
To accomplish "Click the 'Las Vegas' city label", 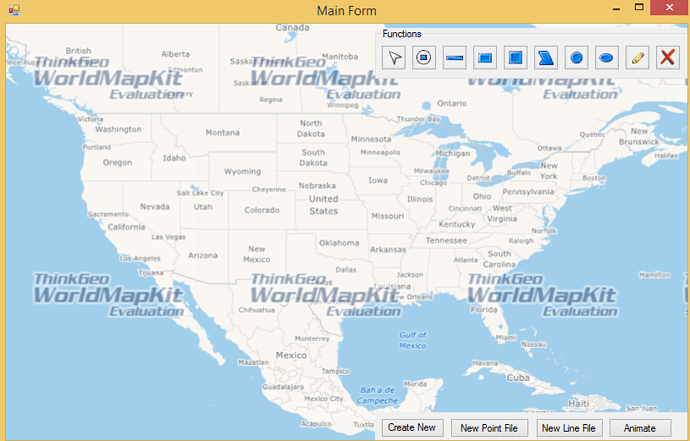I will tap(169, 237).
